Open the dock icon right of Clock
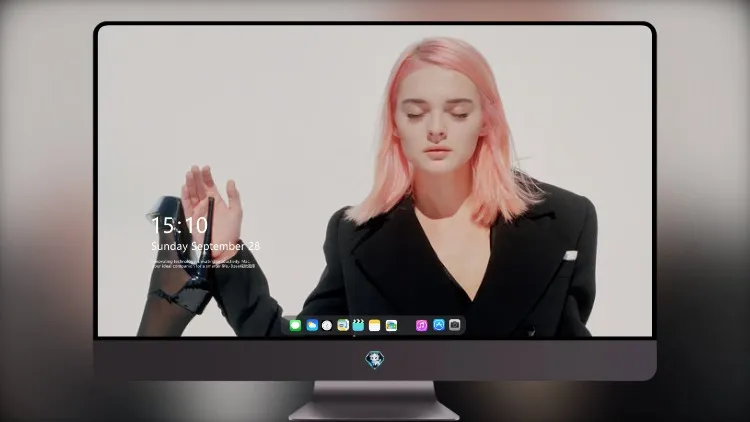The image size is (750, 422). (343, 325)
